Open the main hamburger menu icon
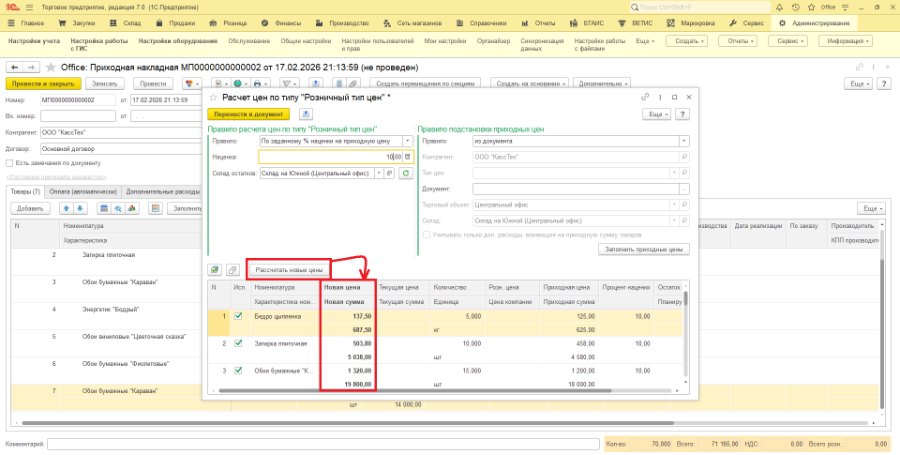Viewport: 900px width, 455px height. click(x=29, y=7)
